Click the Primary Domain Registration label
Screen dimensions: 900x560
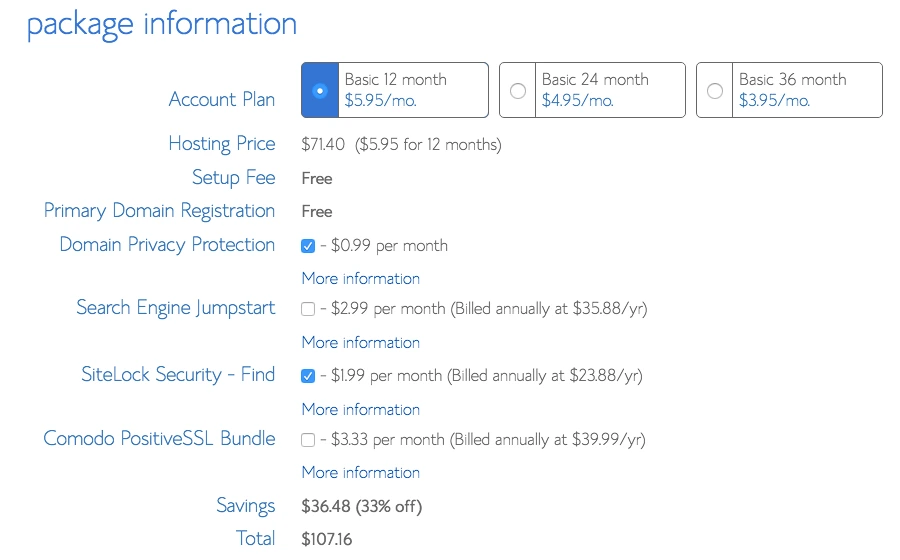pos(159,211)
